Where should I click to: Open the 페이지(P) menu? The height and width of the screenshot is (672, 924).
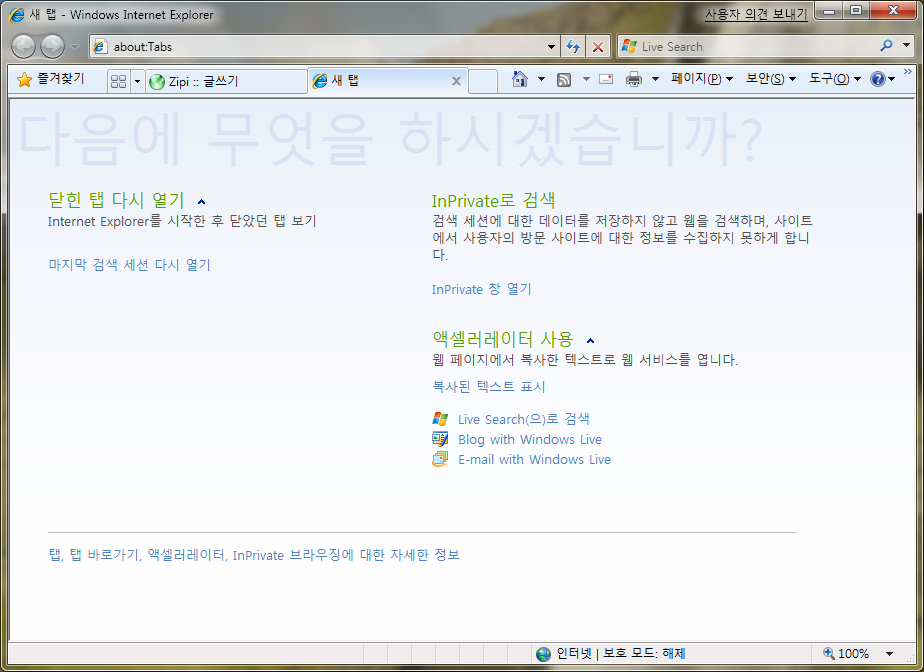tap(702, 79)
